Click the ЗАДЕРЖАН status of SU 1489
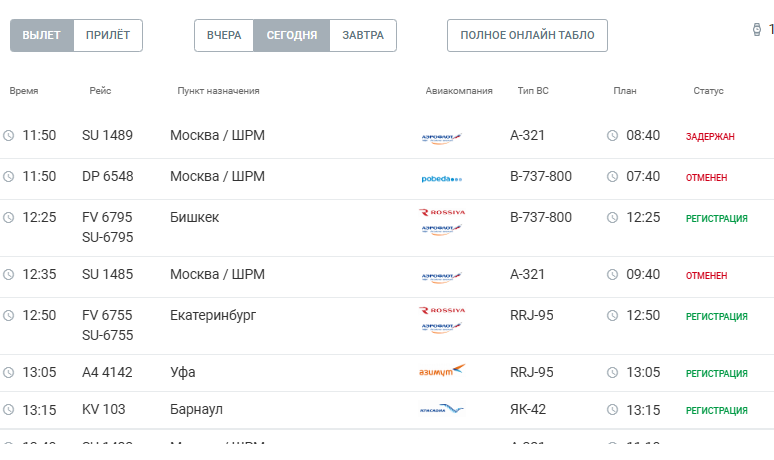The width and height of the screenshot is (774, 460). [x=710, y=136]
